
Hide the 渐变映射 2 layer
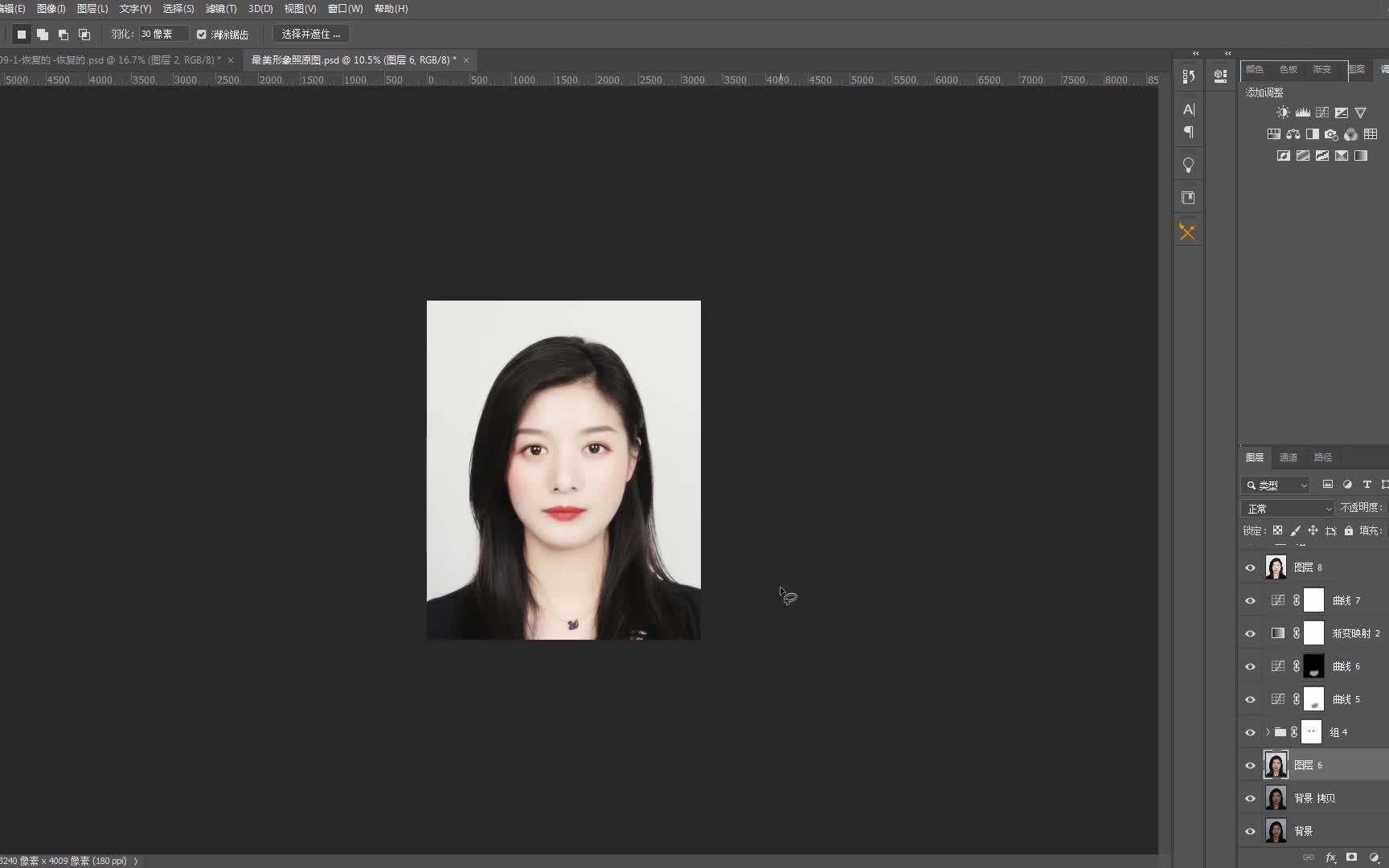pos(1250,633)
